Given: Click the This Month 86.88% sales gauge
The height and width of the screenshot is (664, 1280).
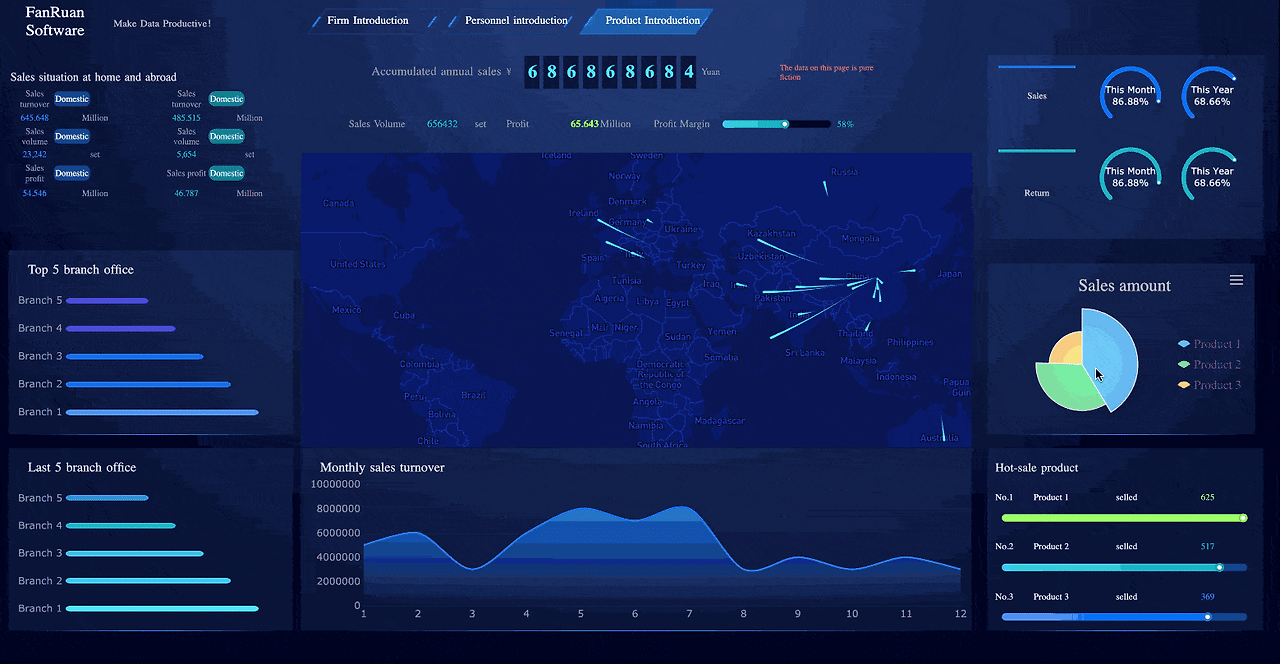Looking at the screenshot, I should (1130, 94).
